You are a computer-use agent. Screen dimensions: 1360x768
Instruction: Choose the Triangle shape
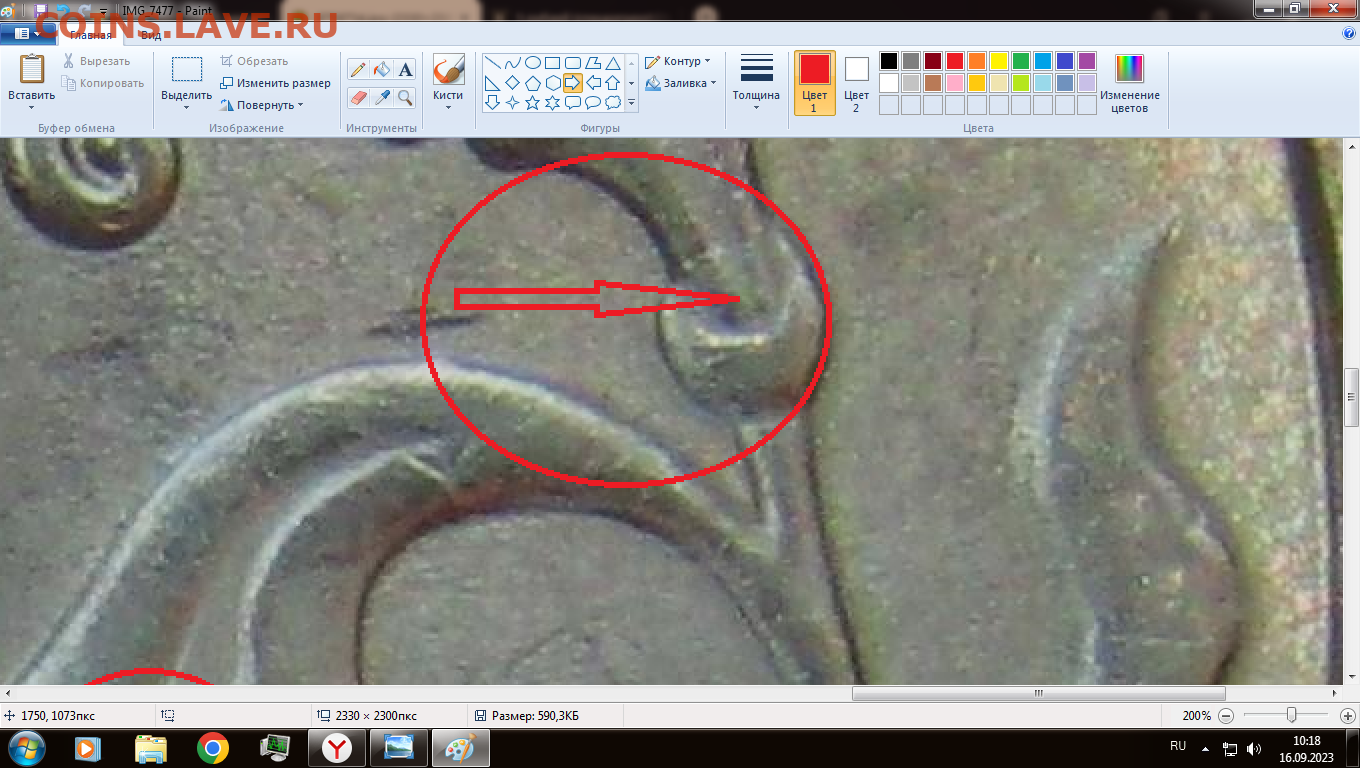coord(613,63)
